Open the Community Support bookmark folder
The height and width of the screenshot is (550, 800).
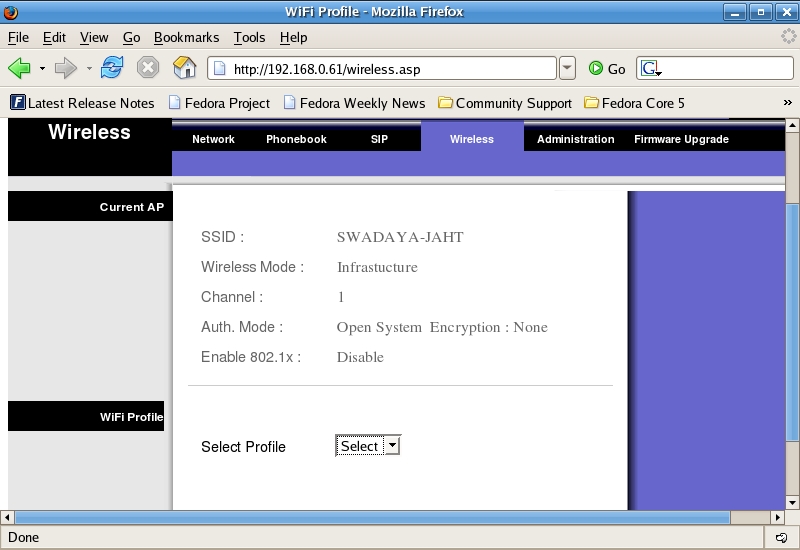tap(505, 103)
